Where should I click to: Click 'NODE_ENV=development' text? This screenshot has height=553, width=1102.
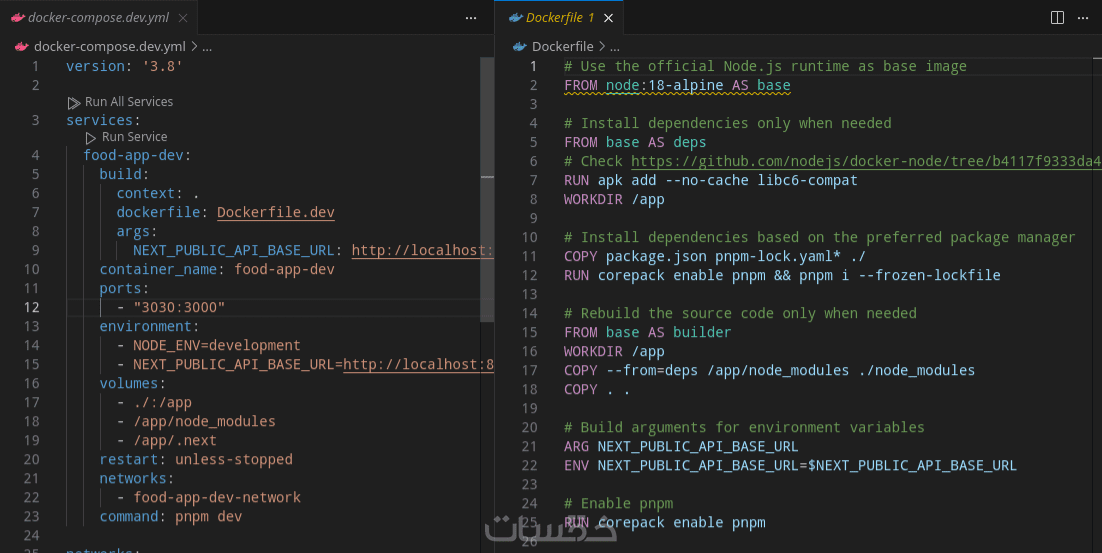[x=216, y=345]
